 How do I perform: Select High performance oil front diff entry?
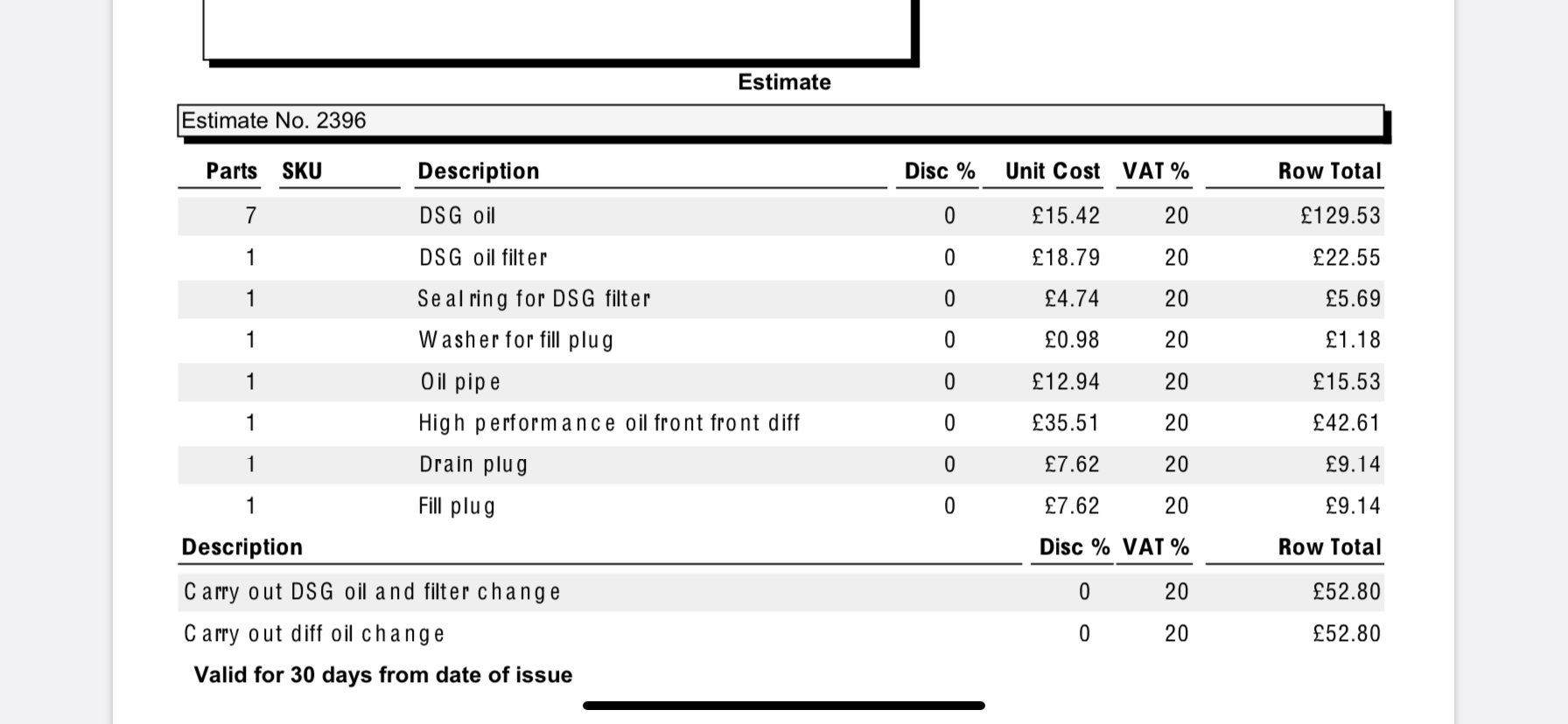coord(609,423)
